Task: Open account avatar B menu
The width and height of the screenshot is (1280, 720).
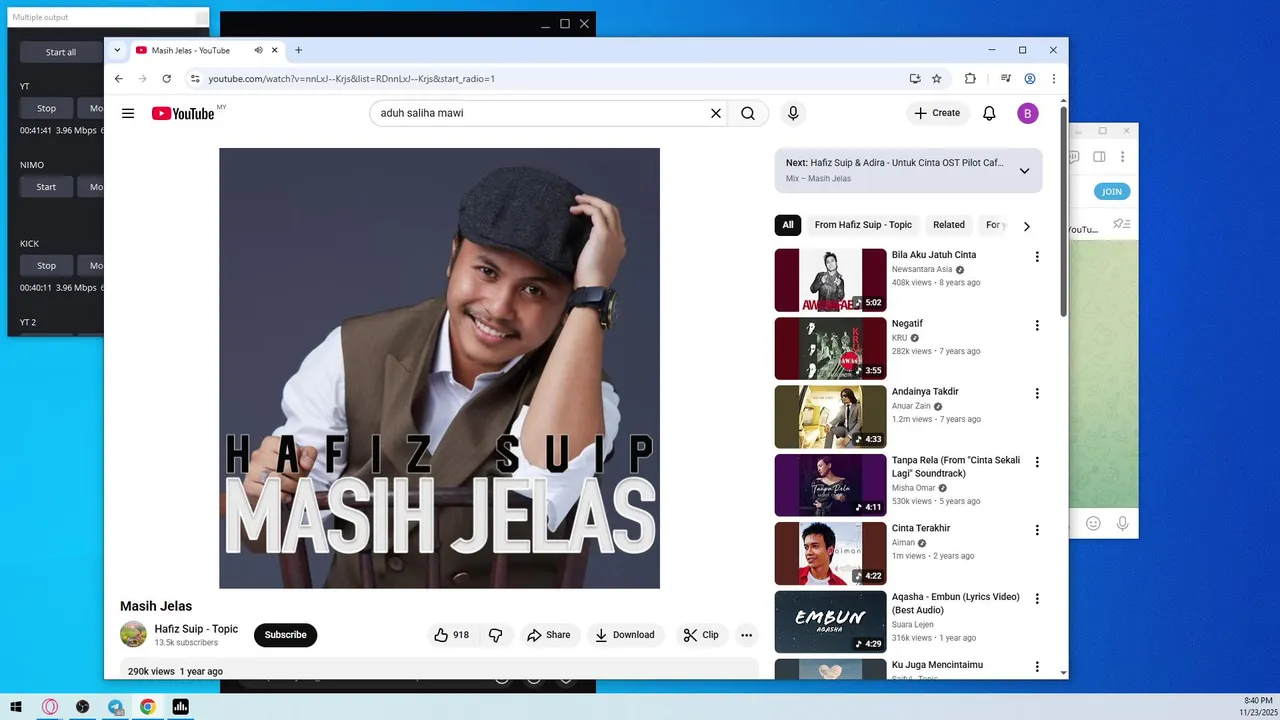Action: 1028,113
